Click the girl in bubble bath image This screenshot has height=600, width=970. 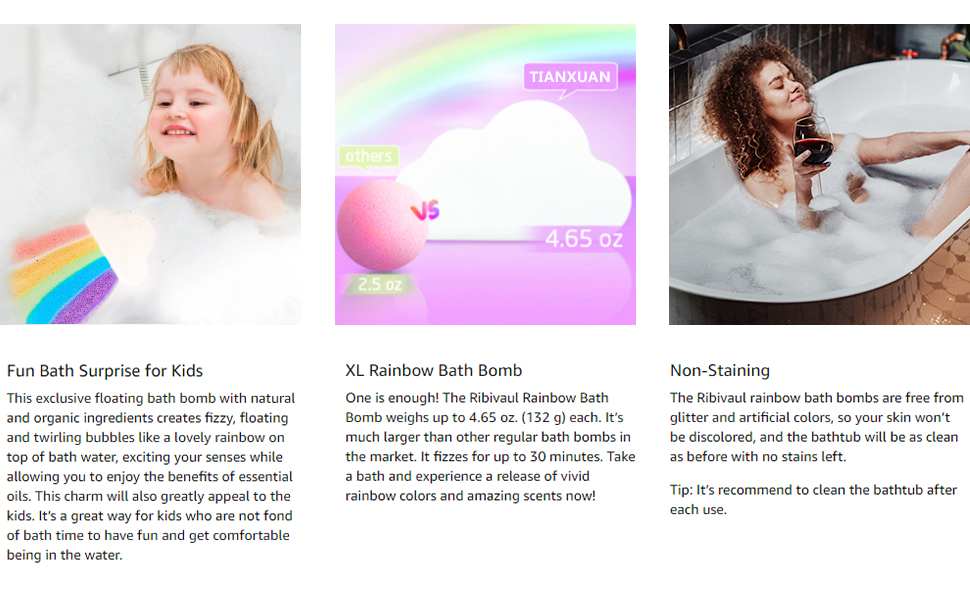tap(150, 174)
